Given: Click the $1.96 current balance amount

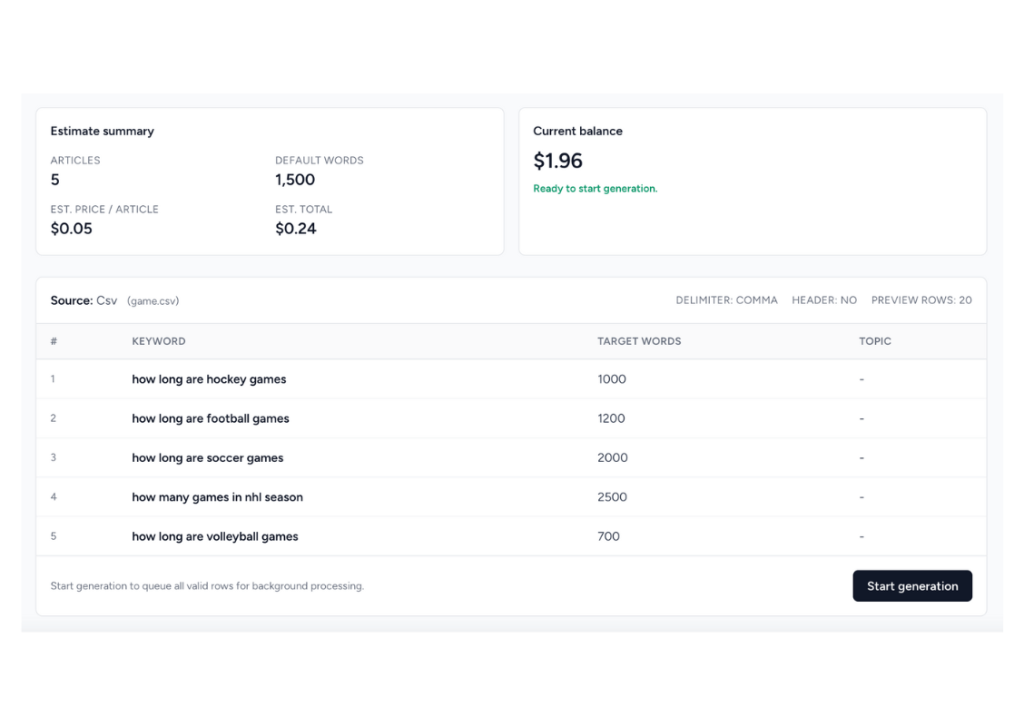Looking at the screenshot, I should (557, 161).
